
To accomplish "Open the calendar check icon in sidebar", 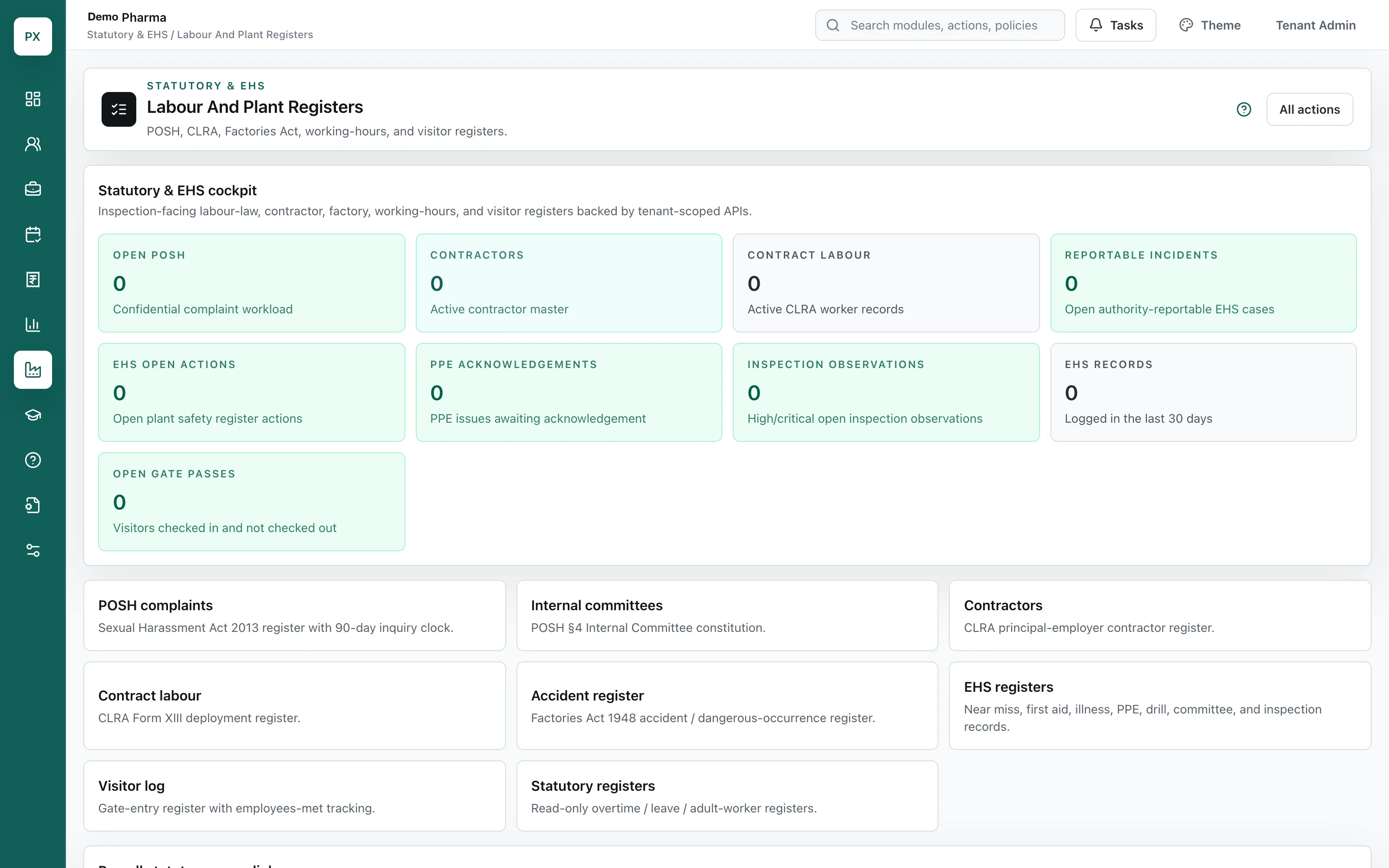I will pos(33,234).
